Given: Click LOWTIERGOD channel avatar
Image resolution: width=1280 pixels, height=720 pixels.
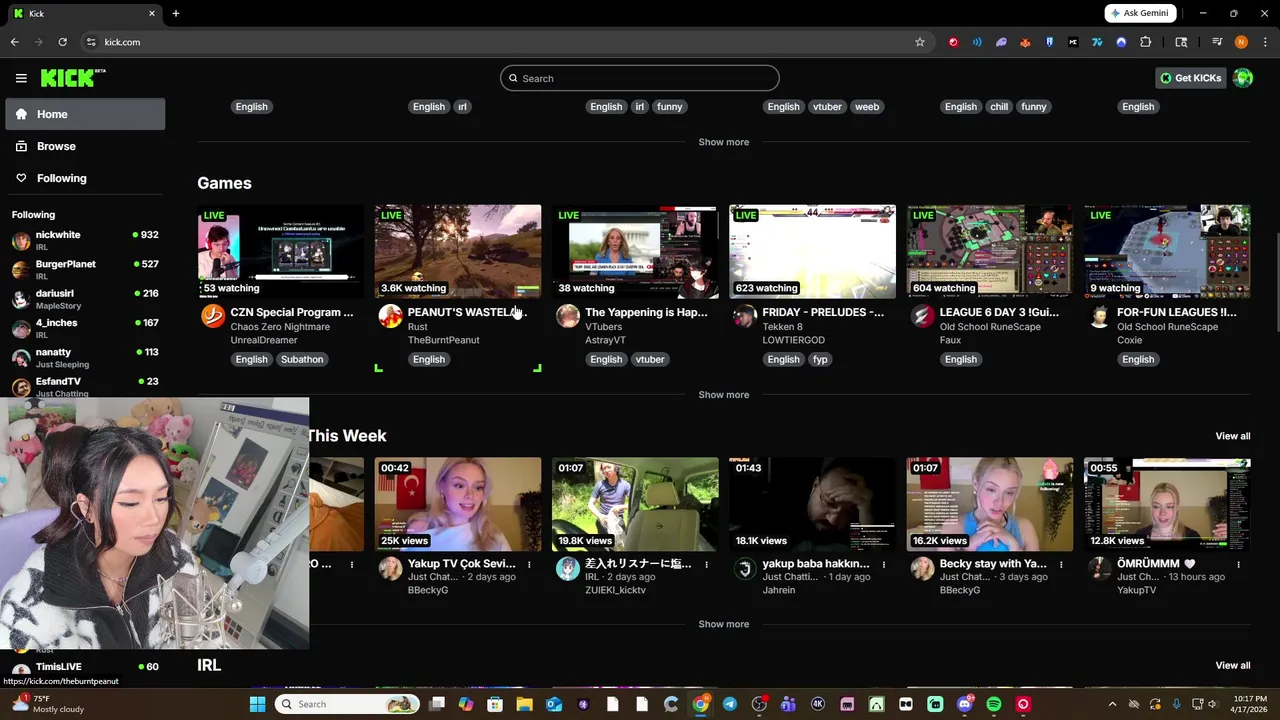Looking at the screenshot, I should click(x=745, y=316).
